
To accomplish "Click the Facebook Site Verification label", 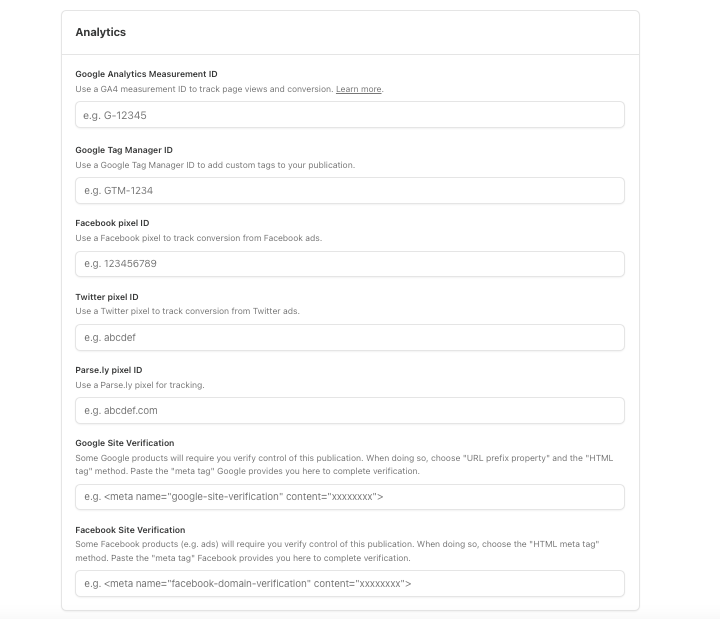I will [x=130, y=530].
